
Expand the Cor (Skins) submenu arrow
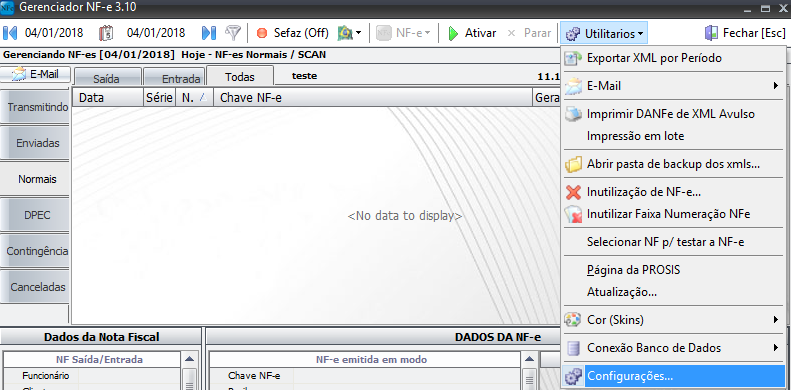pyautogui.click(x=776, y=319)
